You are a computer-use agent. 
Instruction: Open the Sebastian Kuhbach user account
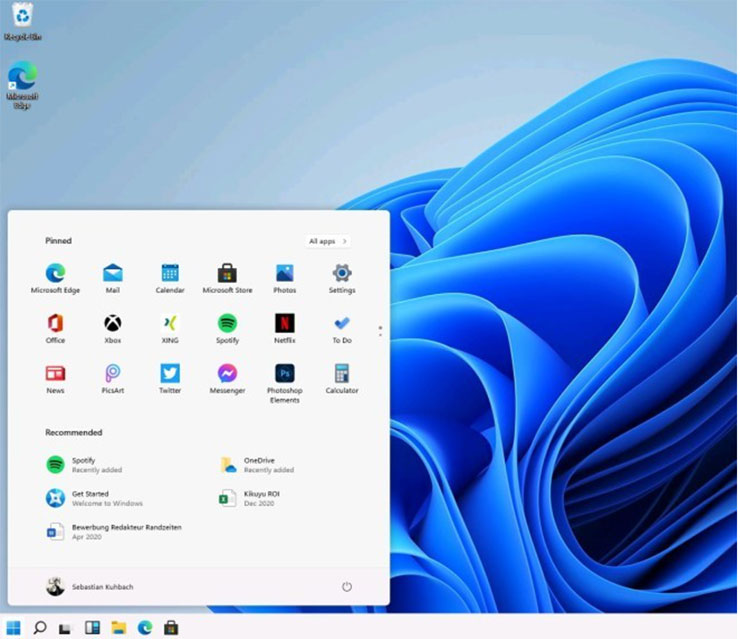(90, 587)
